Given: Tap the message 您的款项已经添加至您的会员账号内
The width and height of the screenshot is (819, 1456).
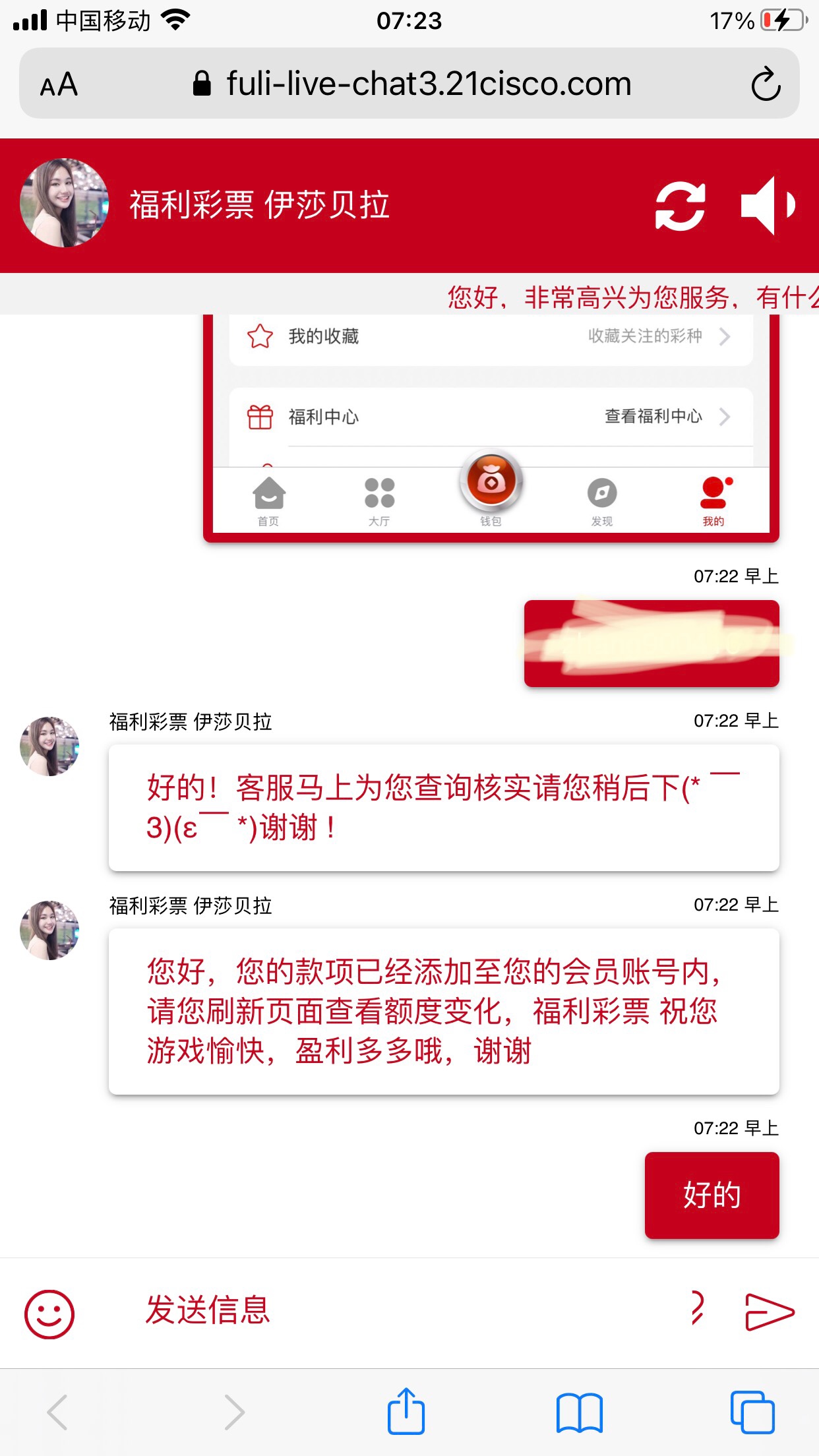Looking at the screenshot, I should click(444, 1012).
